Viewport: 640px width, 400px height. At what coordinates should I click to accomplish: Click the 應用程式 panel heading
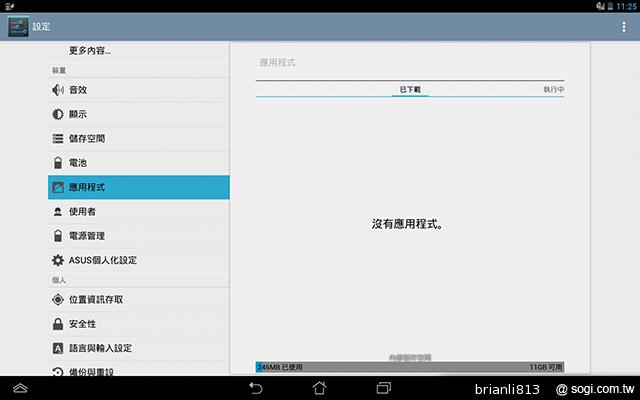(278, 62)
